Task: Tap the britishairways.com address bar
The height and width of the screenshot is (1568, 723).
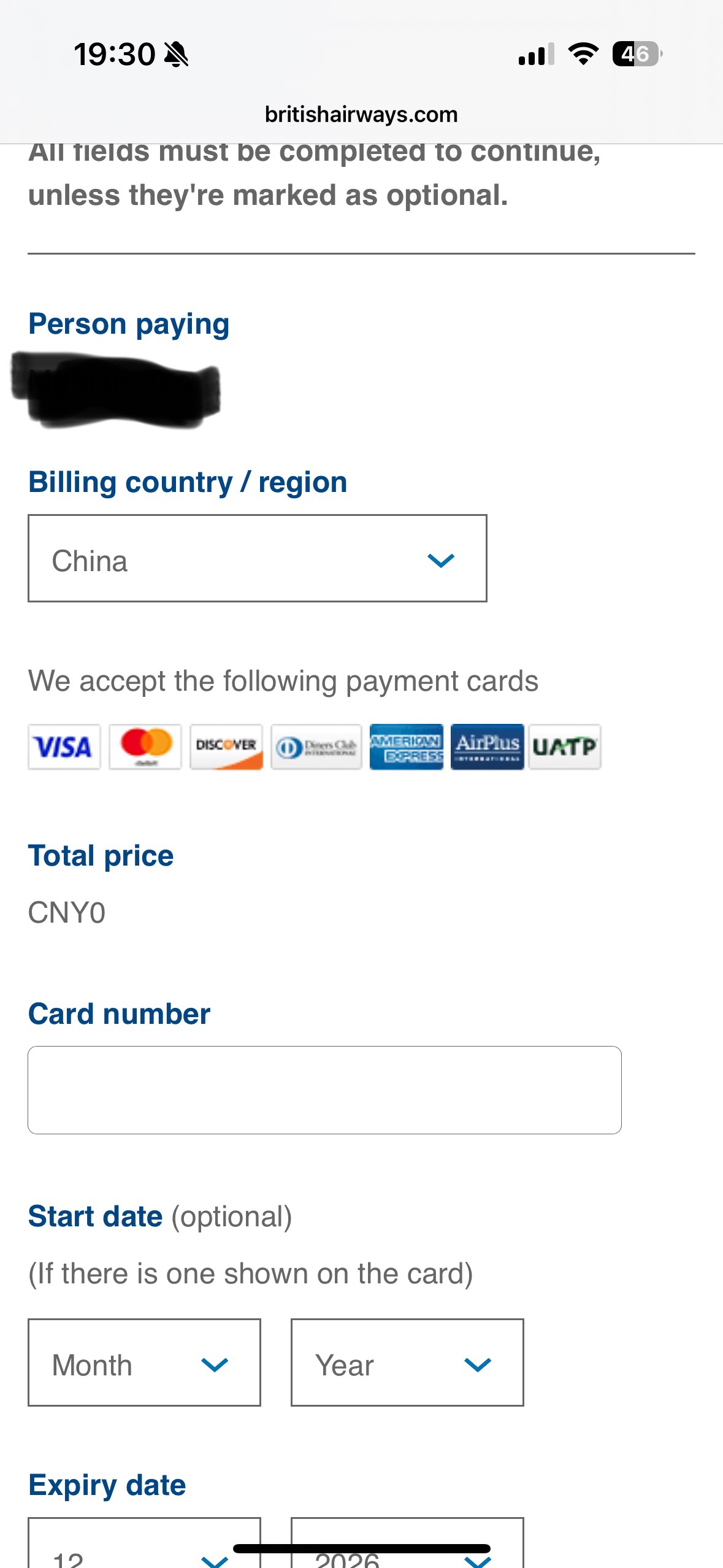Action: click(x=361, y=114)
